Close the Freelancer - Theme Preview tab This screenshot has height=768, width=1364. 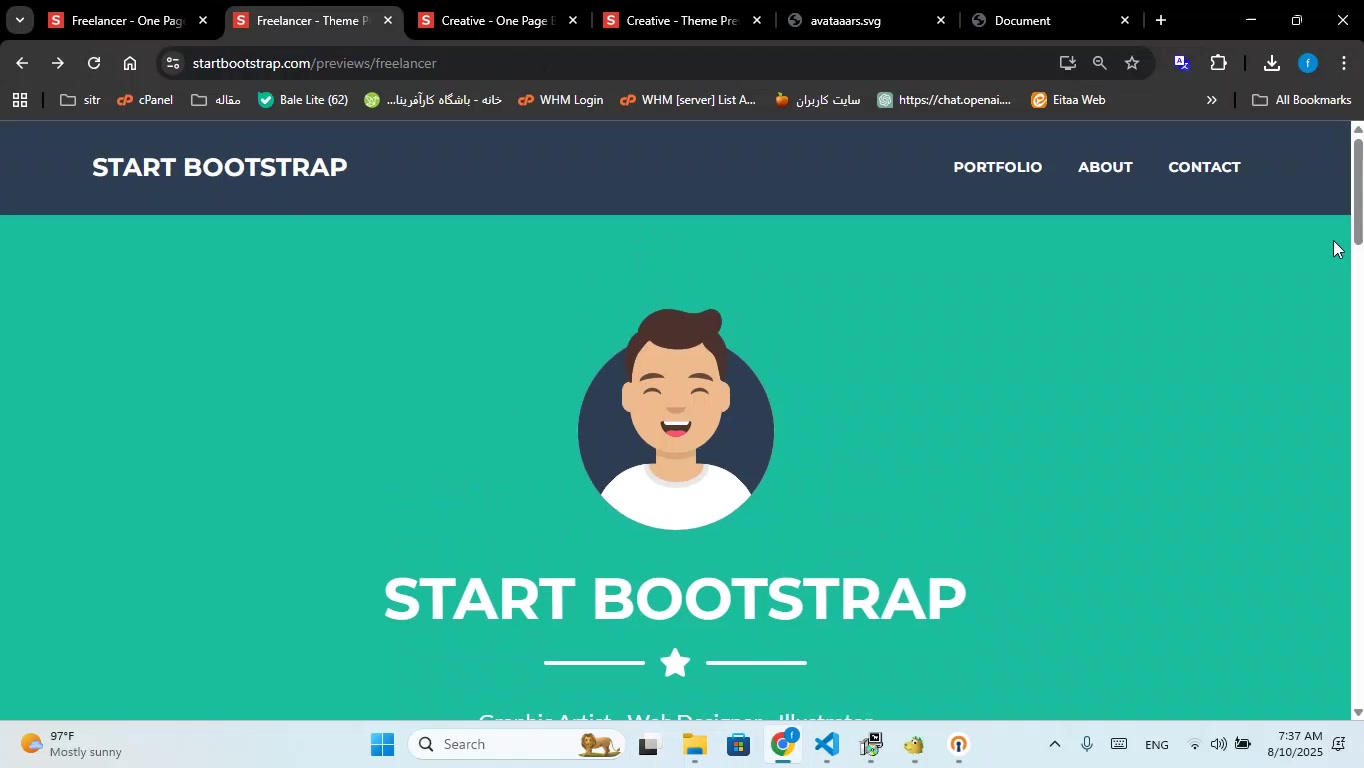[x=388, y=20]
